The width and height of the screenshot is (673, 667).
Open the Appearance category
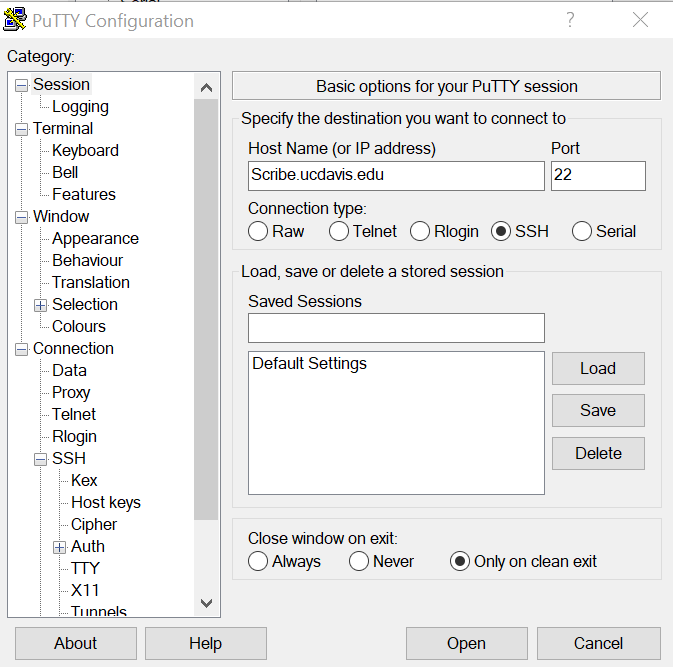tap(95, 239)
